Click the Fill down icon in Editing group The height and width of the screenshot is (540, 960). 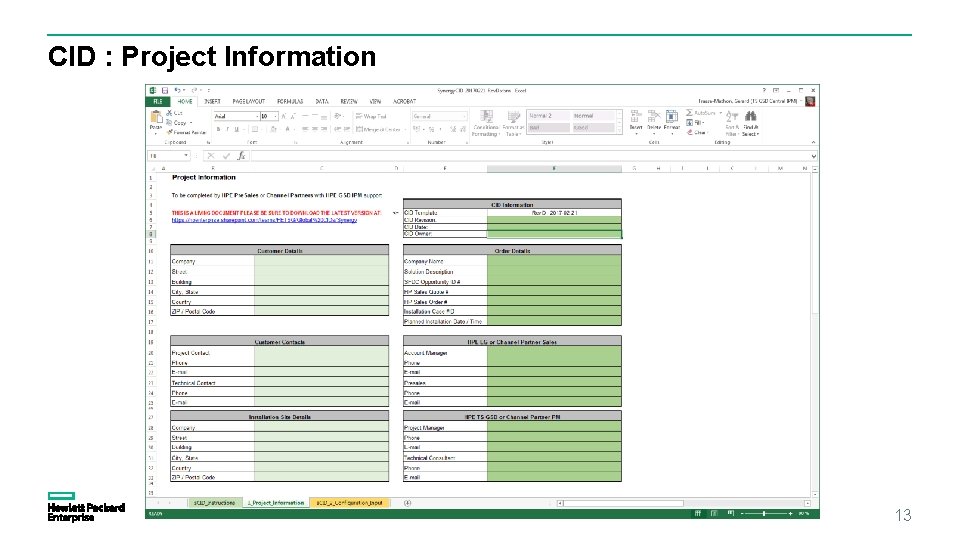click(689, 122)
